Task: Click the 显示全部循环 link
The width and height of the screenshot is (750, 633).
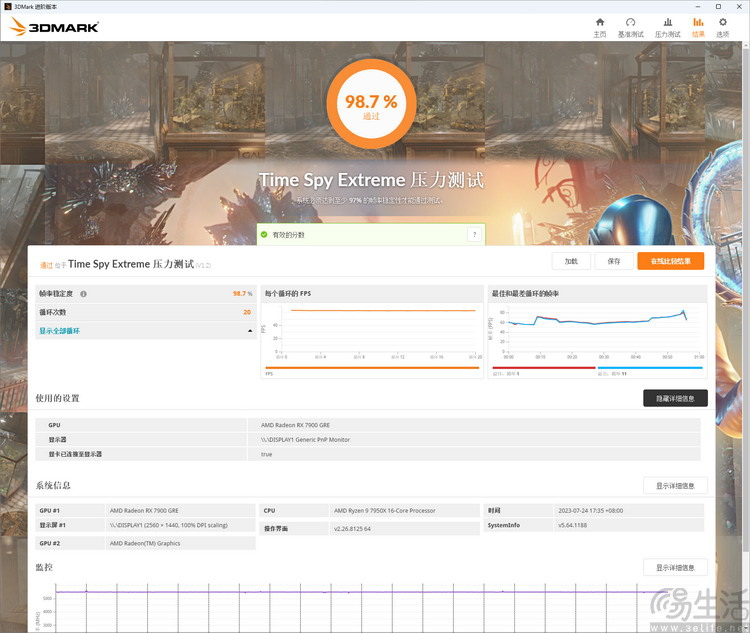Action: pyautogui.click(x=59, y=331)
